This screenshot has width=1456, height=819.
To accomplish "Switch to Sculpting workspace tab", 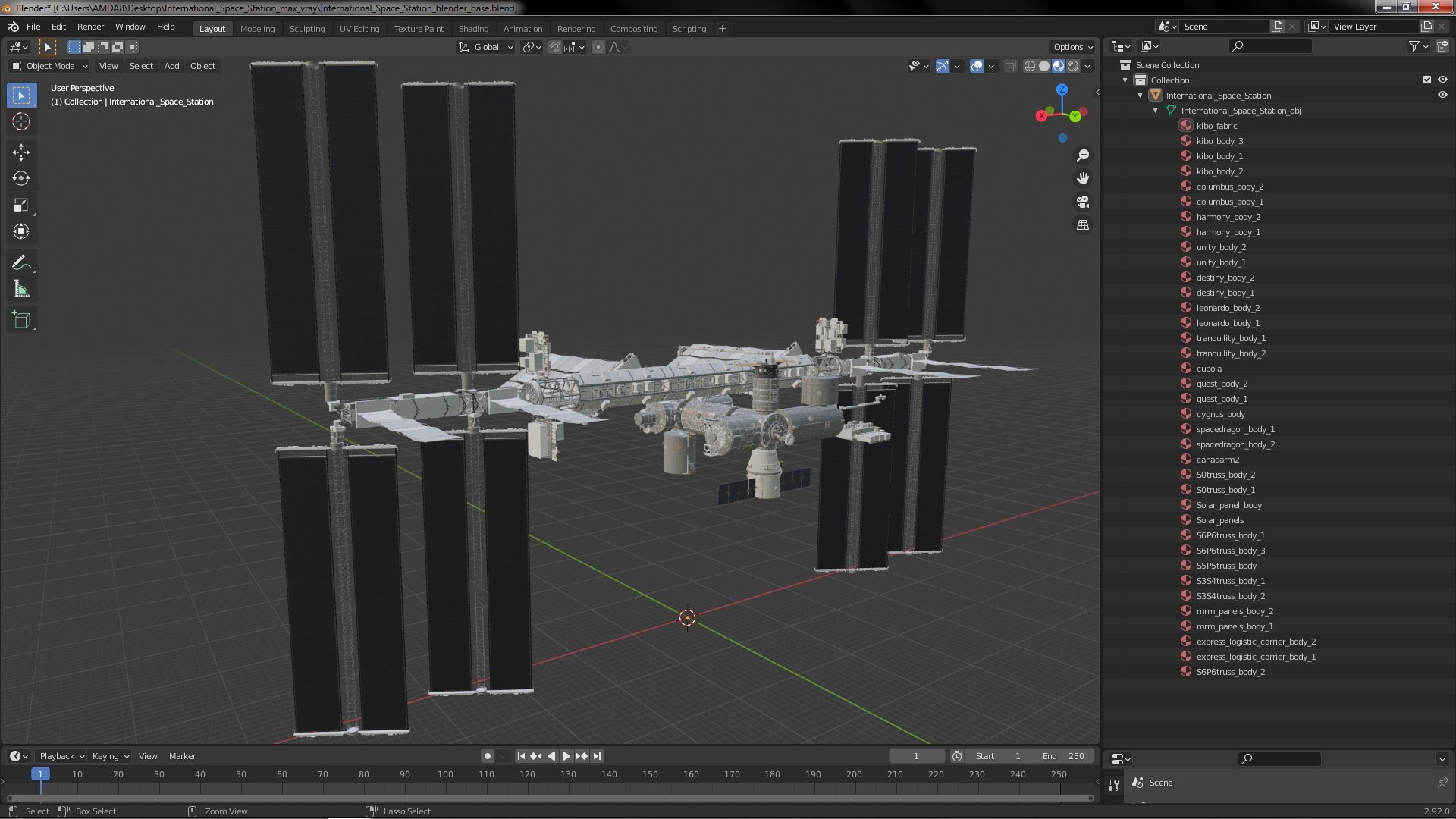I will [x=307, y=29].
